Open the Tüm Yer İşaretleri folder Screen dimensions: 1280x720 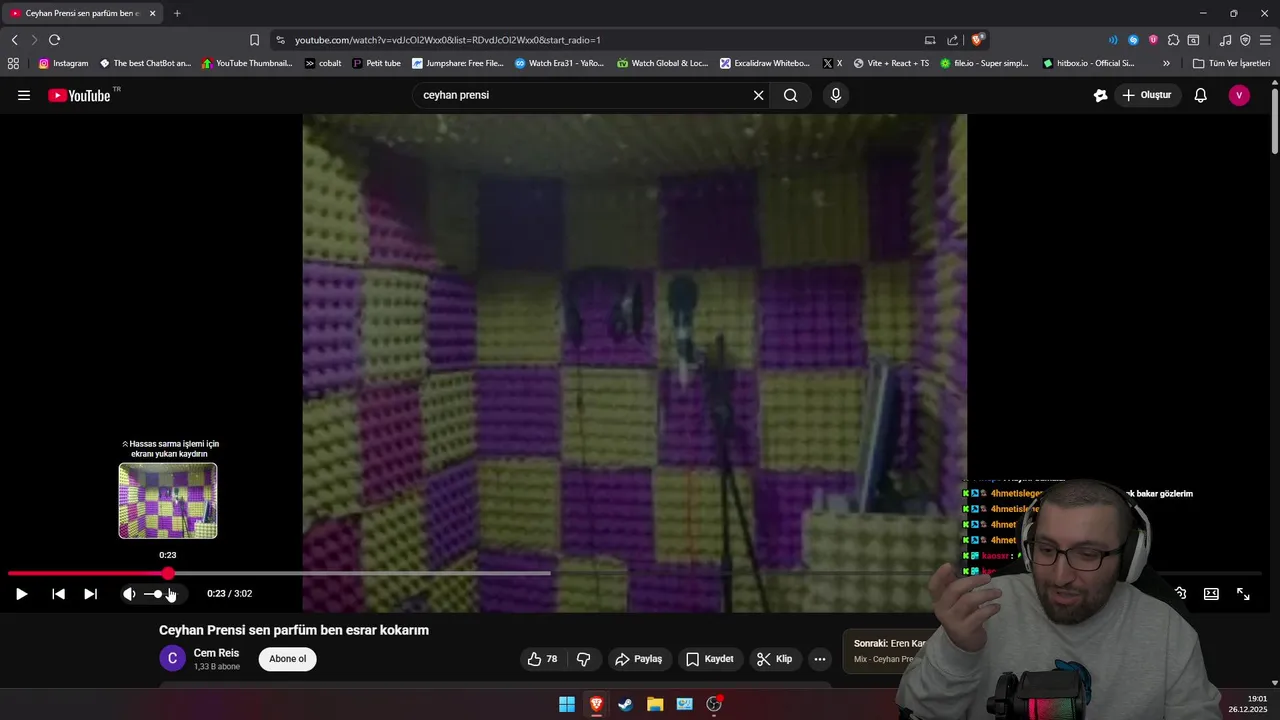pos(1231,63)
